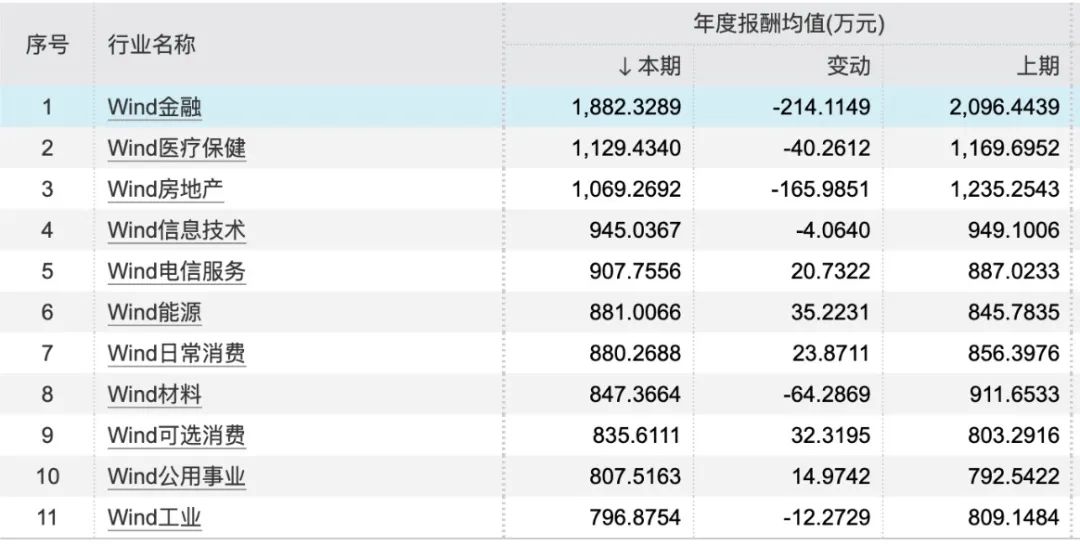1080x546 pixels.
Task: Click the 变动 column header
Action: click(849, 66)
